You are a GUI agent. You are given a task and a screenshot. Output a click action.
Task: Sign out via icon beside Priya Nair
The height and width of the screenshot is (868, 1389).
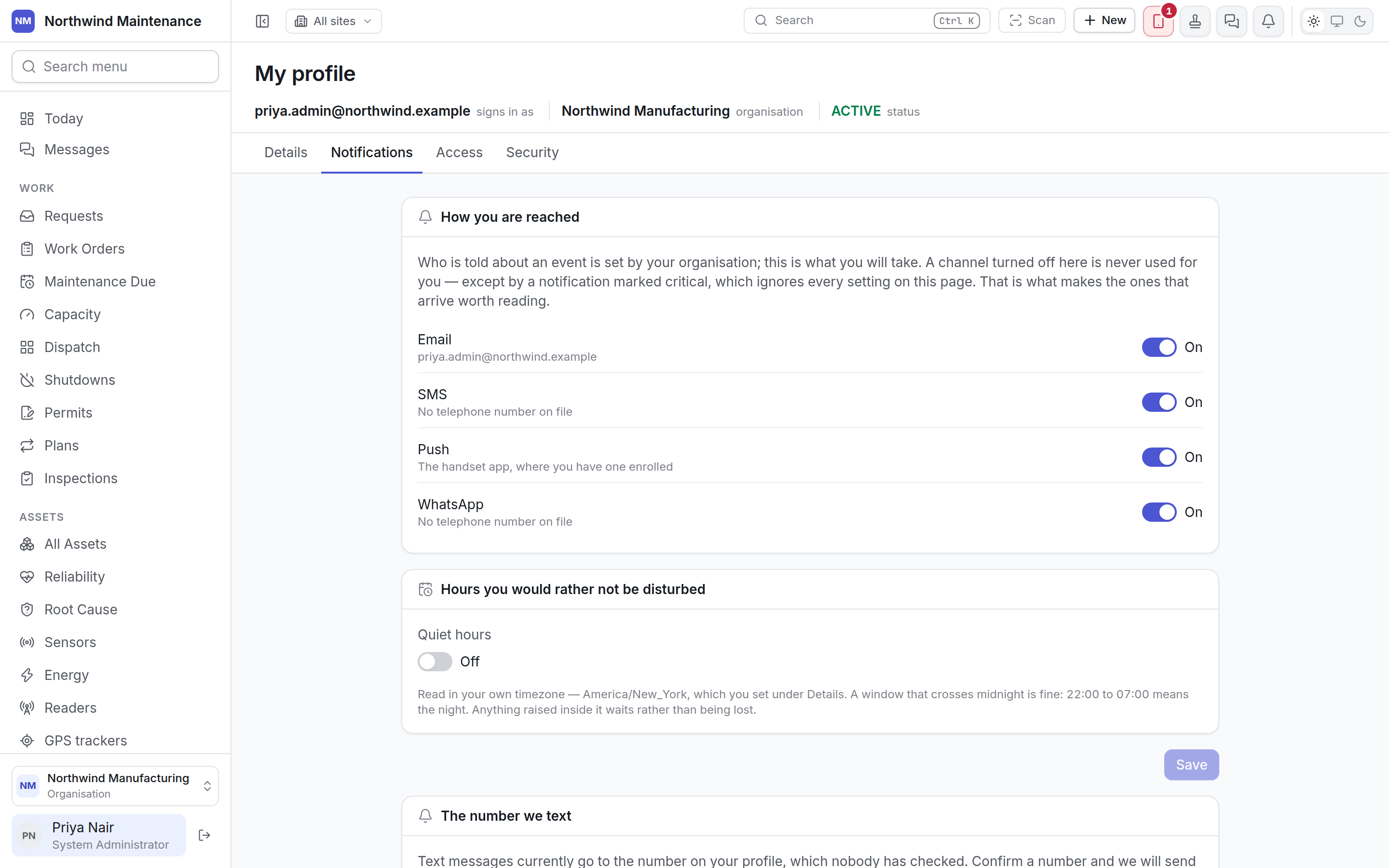(x=204, y=835)
